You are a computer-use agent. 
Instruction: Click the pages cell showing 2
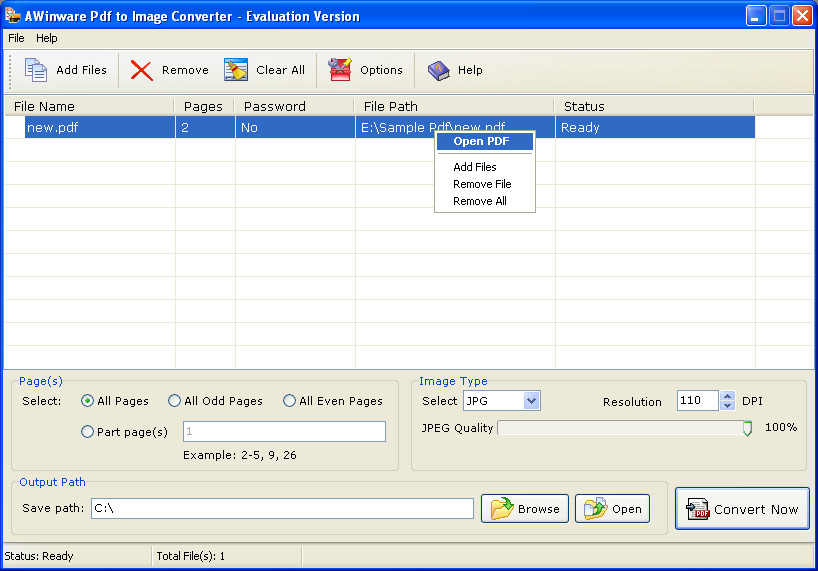click(x=205, y=128)
